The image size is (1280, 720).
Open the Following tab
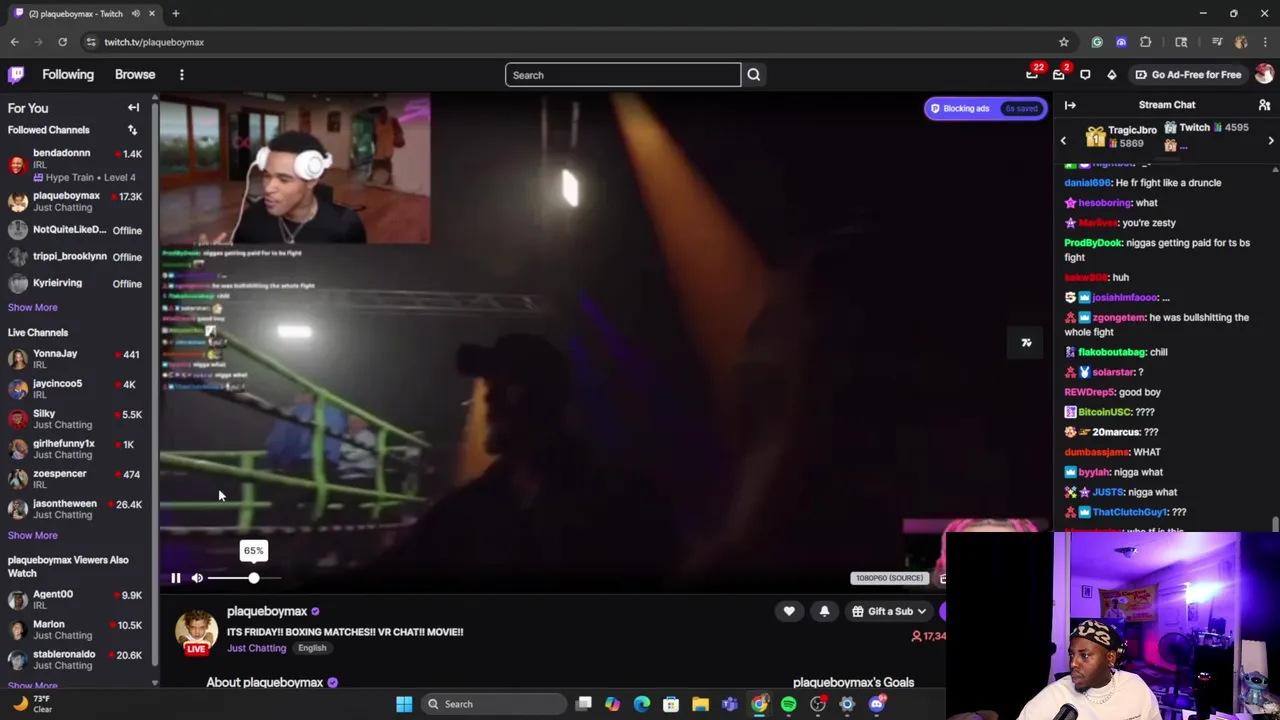click(68, 74)
